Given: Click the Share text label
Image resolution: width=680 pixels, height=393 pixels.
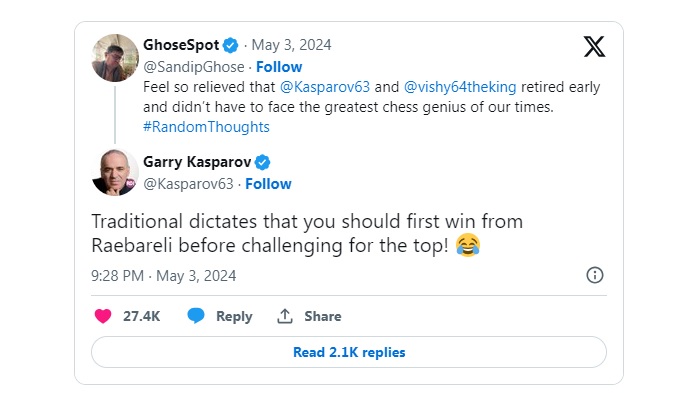Looking at the screenshot, I should point(323,316).
